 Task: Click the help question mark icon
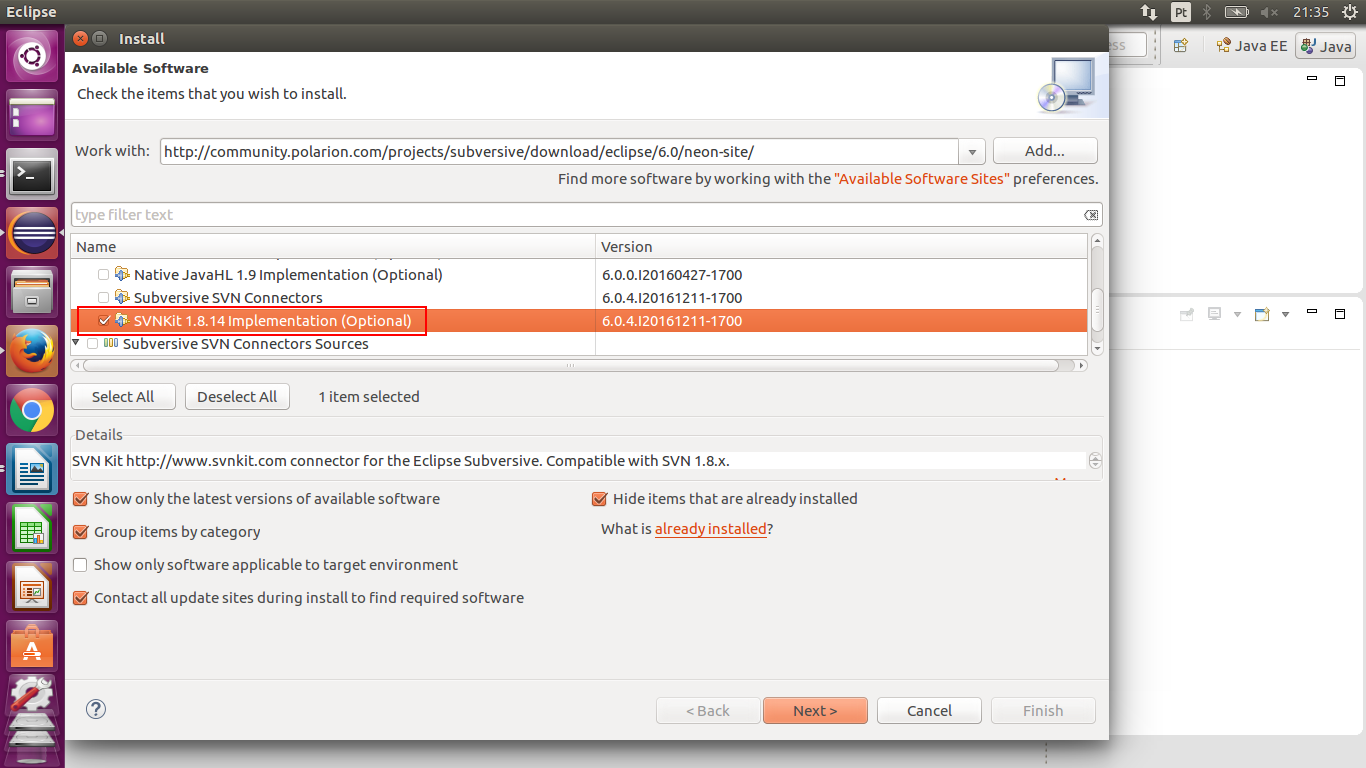95,709
